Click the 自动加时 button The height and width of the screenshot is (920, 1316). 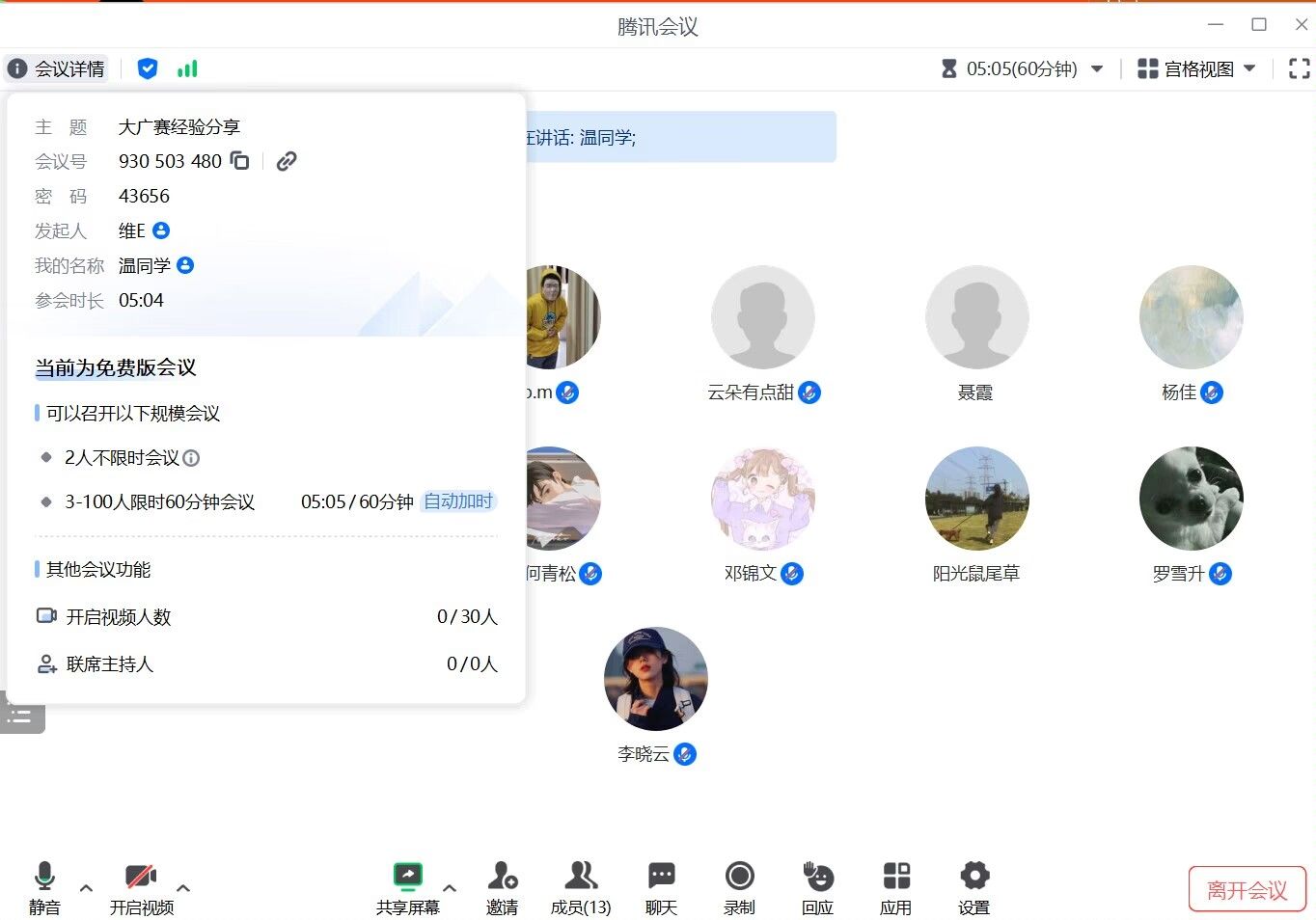(458, 501)
